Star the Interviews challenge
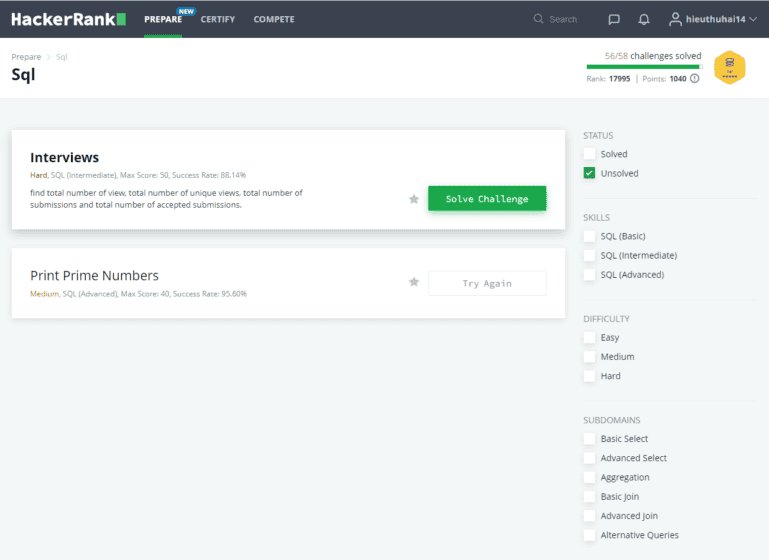The image size is (769, 560). point(414,199)
